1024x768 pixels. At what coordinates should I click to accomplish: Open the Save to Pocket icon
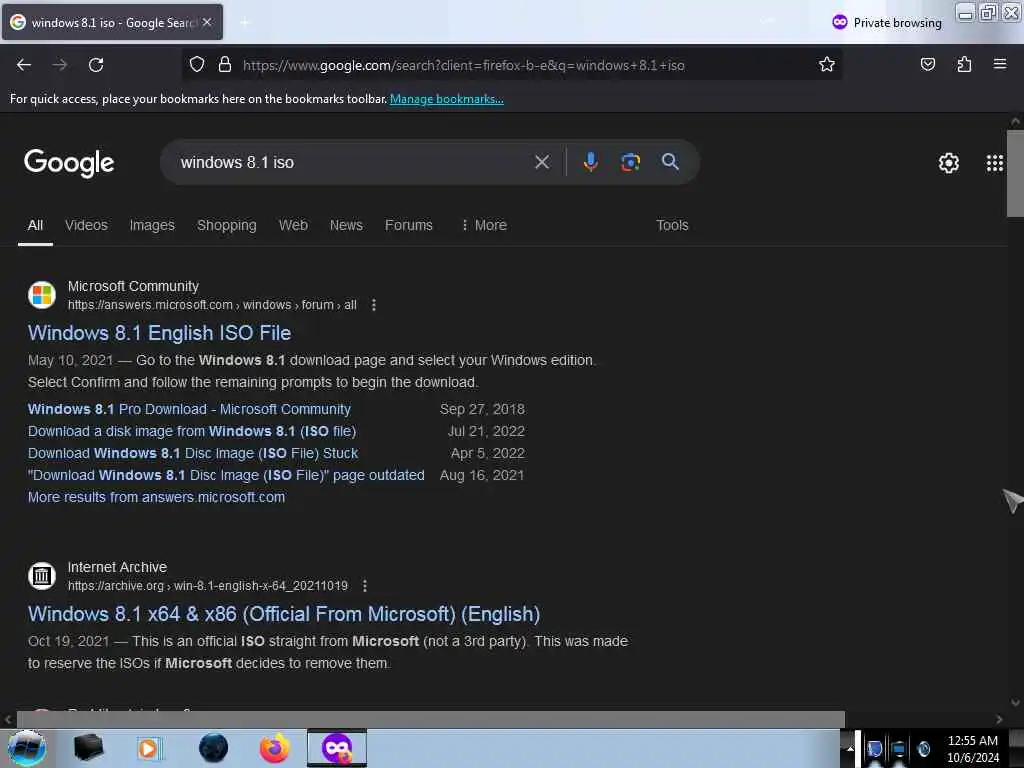point(927,65)
